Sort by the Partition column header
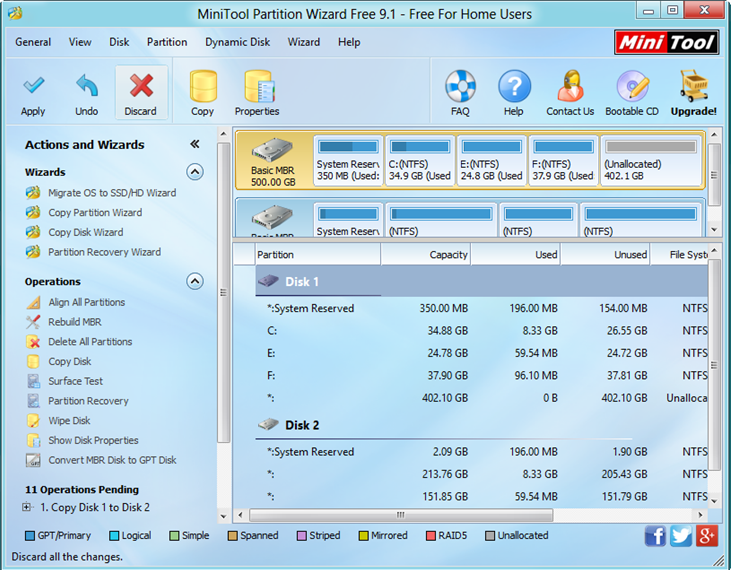The height and width of the screenshot is (570, 731). (x=318, y=254)
